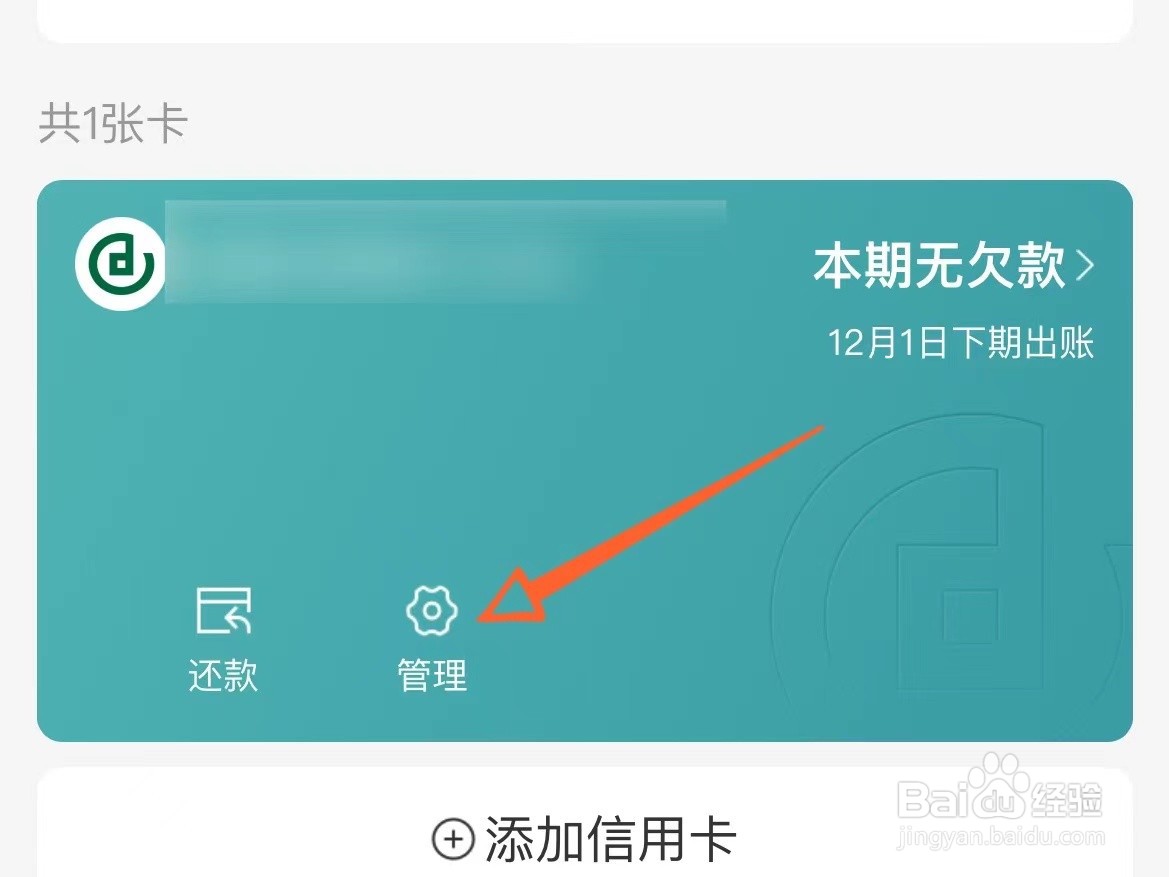Select the 还款 label
Viewport: 1169px width, 877px height.
coord(224,676)
